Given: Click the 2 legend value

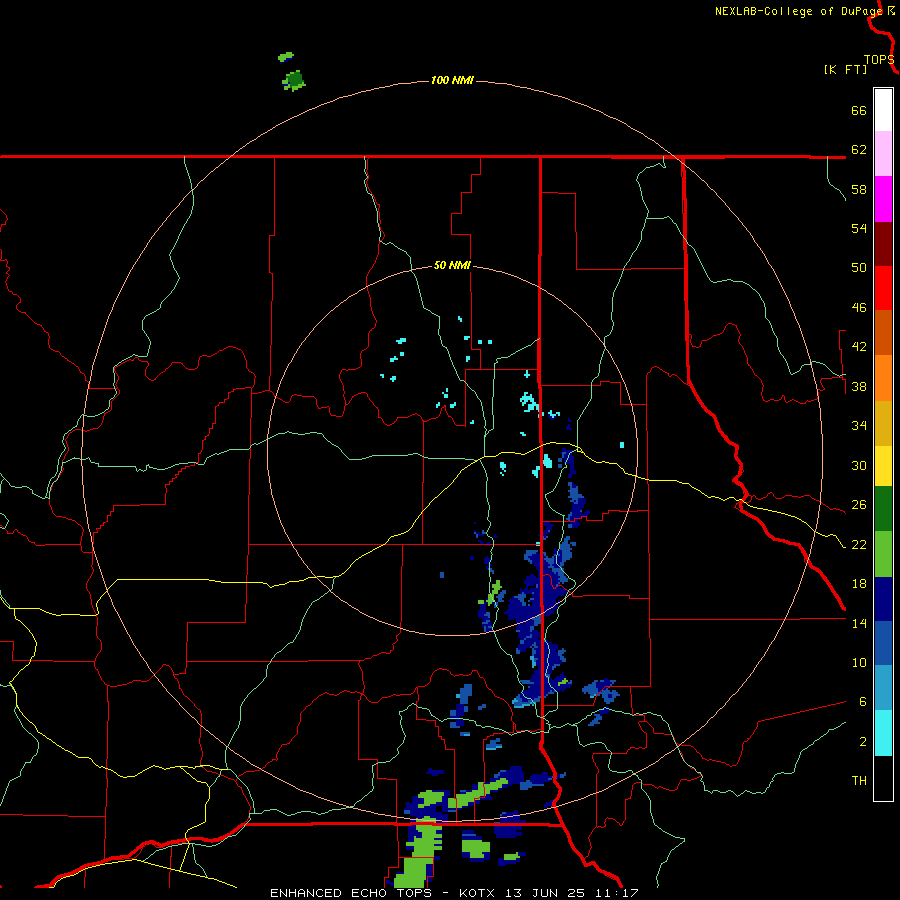Looking at the screenshot, I should pos(863,742).
